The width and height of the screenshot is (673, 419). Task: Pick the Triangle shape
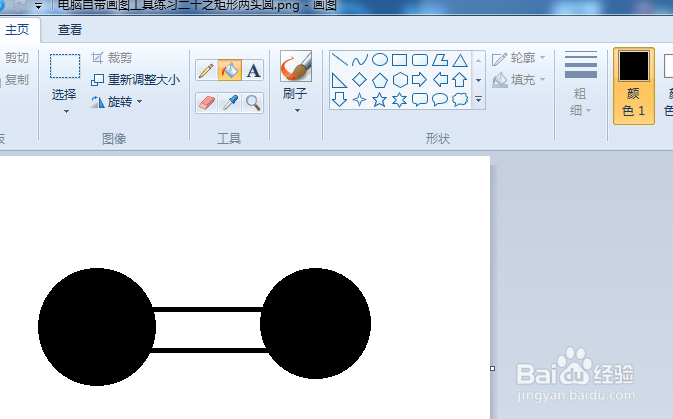(460, 60)
